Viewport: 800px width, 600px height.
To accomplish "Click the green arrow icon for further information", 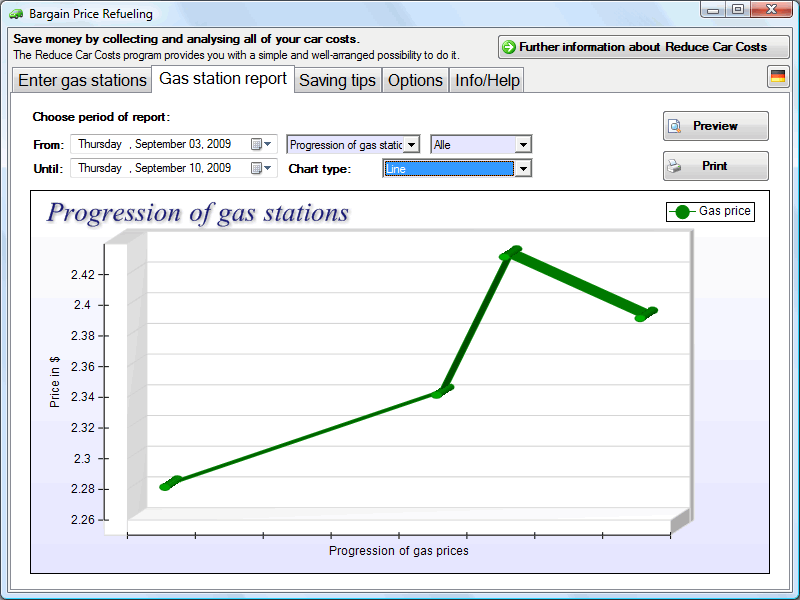I will point(508,47).
